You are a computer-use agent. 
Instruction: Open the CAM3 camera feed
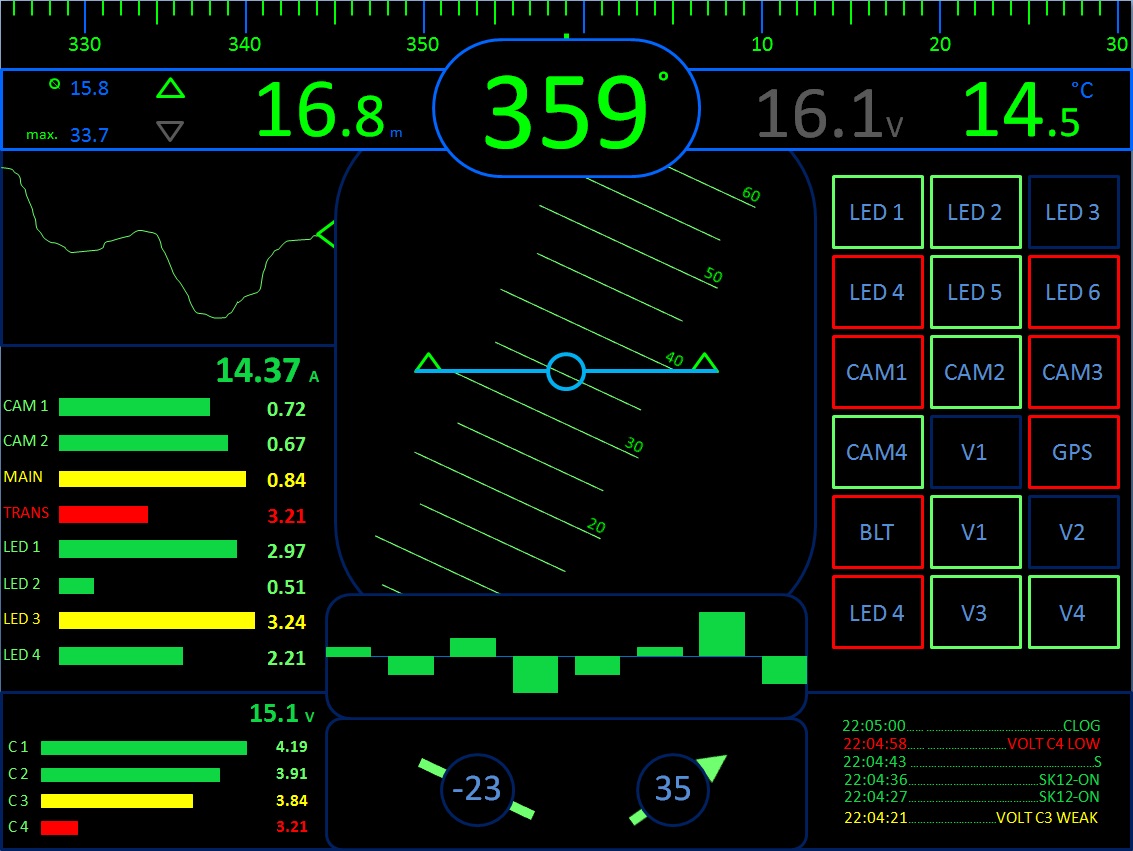pos(1073,372)
